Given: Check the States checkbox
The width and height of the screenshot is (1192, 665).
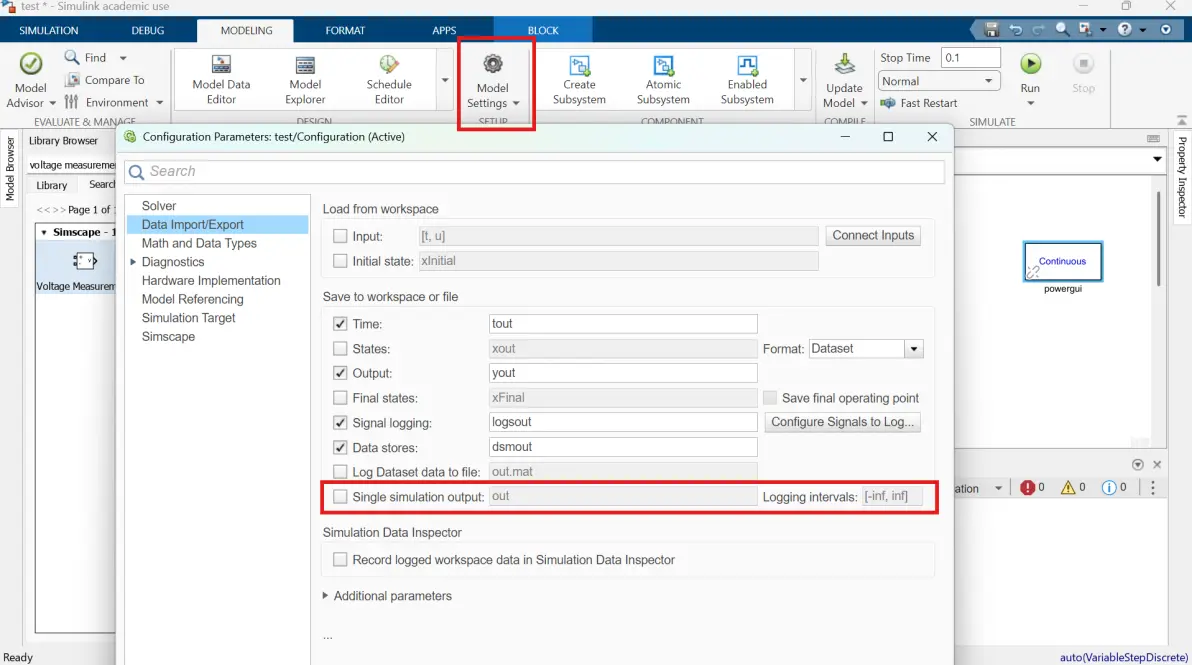Looking at the screenshot, I should [340, 349].
